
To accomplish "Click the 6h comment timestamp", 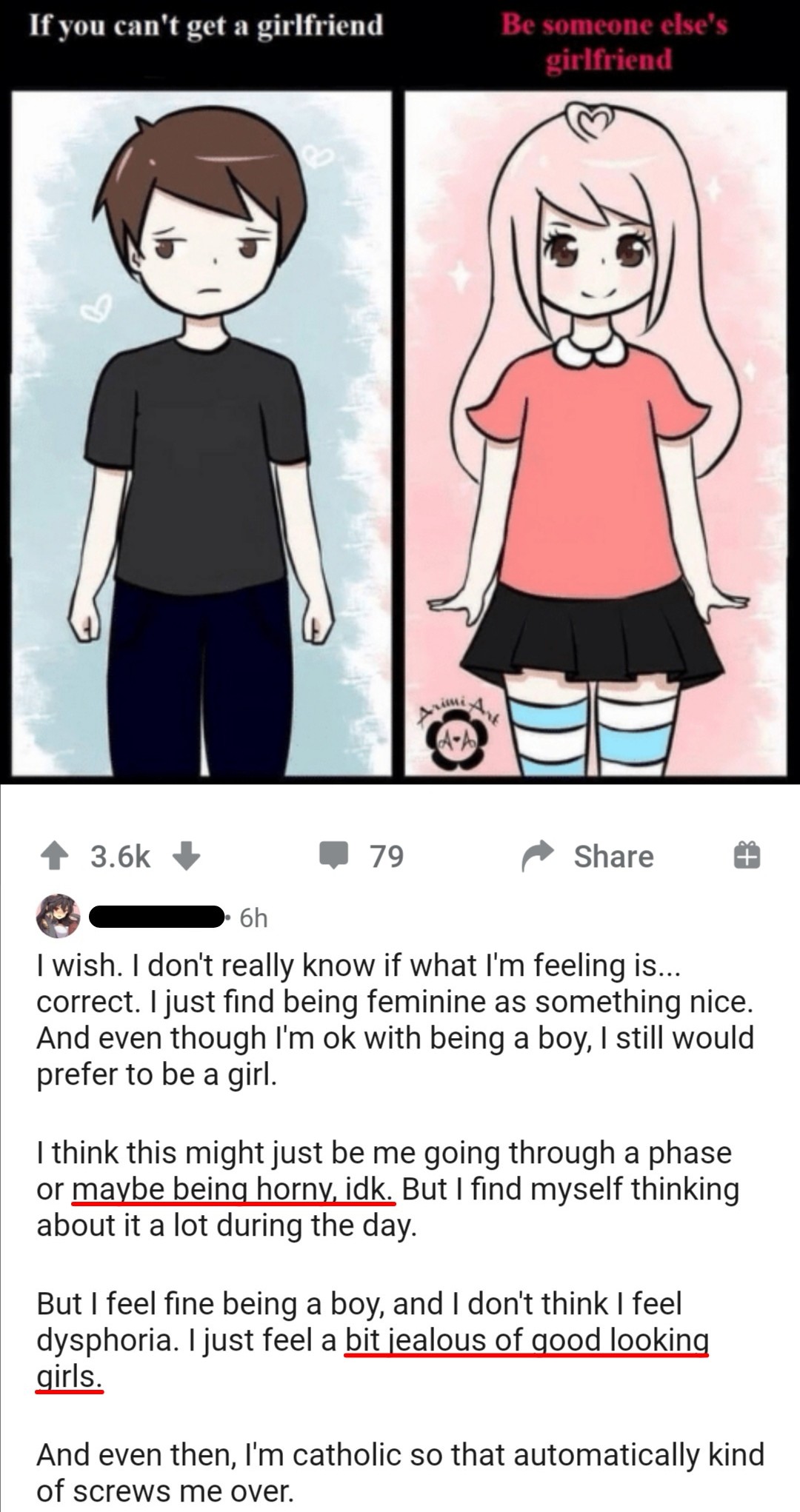I will [253, 918].
